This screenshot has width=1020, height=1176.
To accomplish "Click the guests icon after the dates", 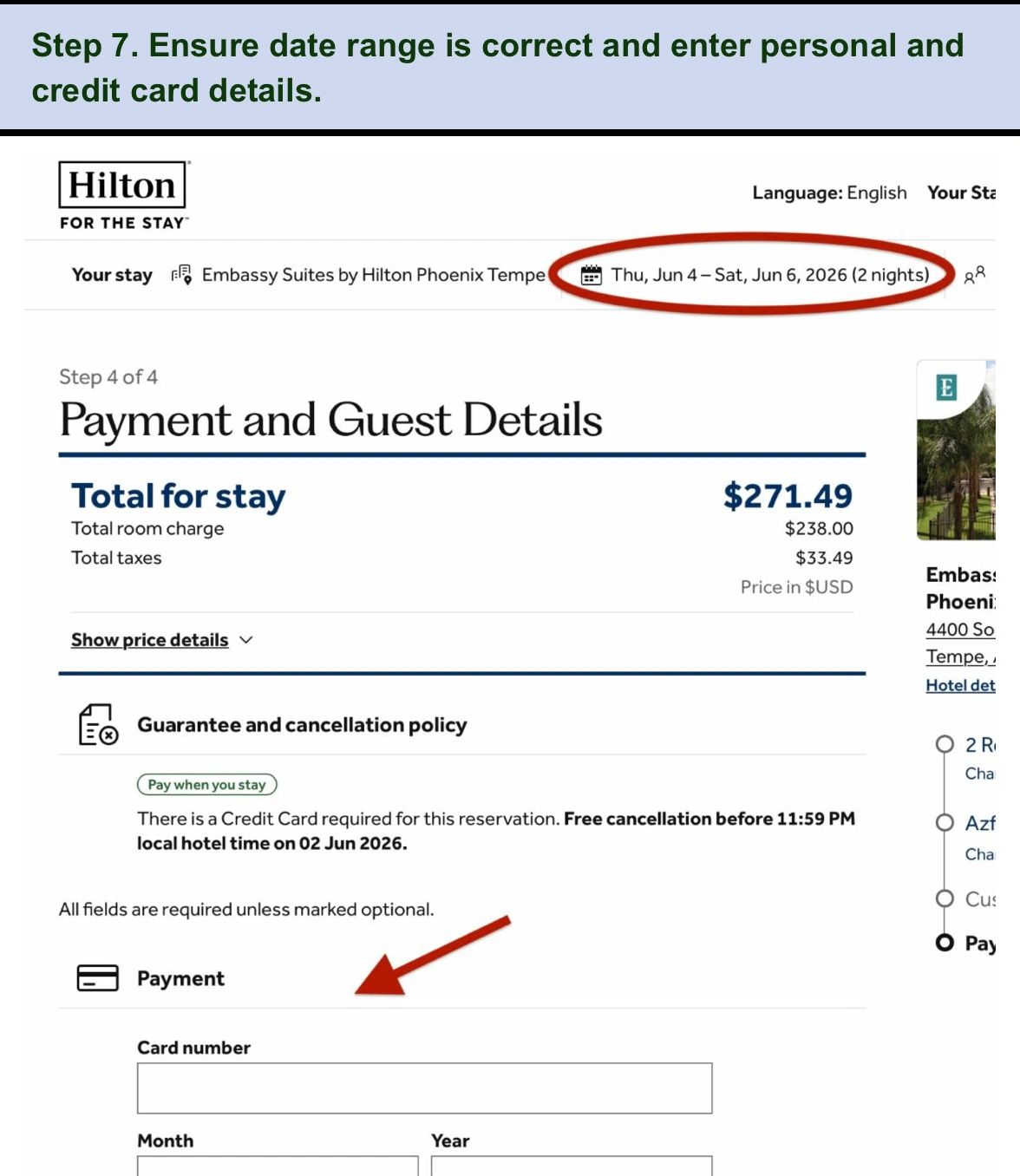I will pos(975,275).
